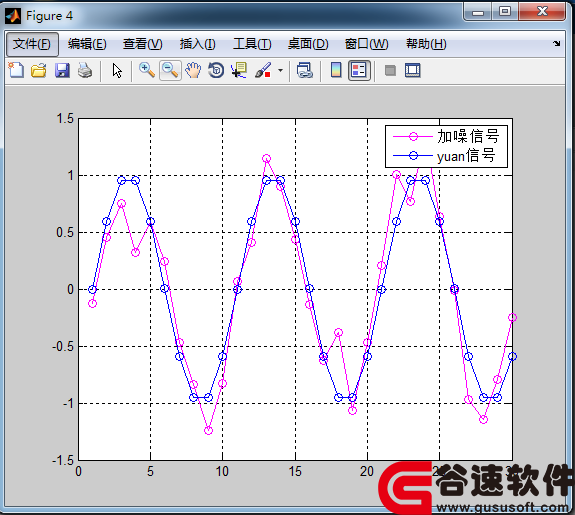Maximize the Figure 4 window

pos(505,12)
